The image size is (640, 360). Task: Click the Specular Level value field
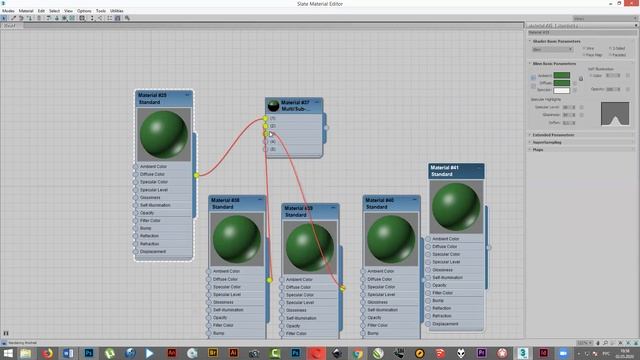[x=568, y=107]
